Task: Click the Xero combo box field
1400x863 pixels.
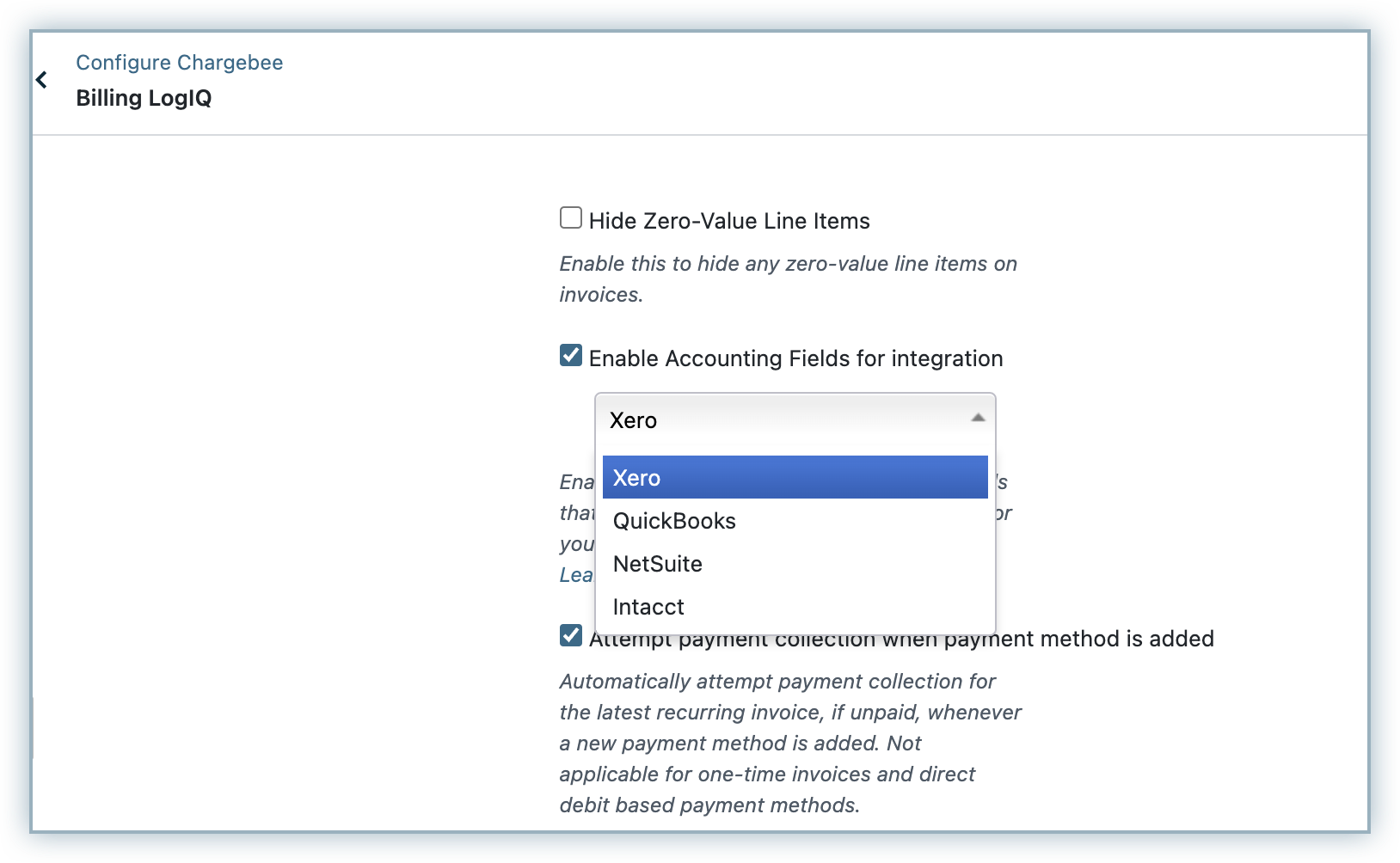Action: coord(774,419)
